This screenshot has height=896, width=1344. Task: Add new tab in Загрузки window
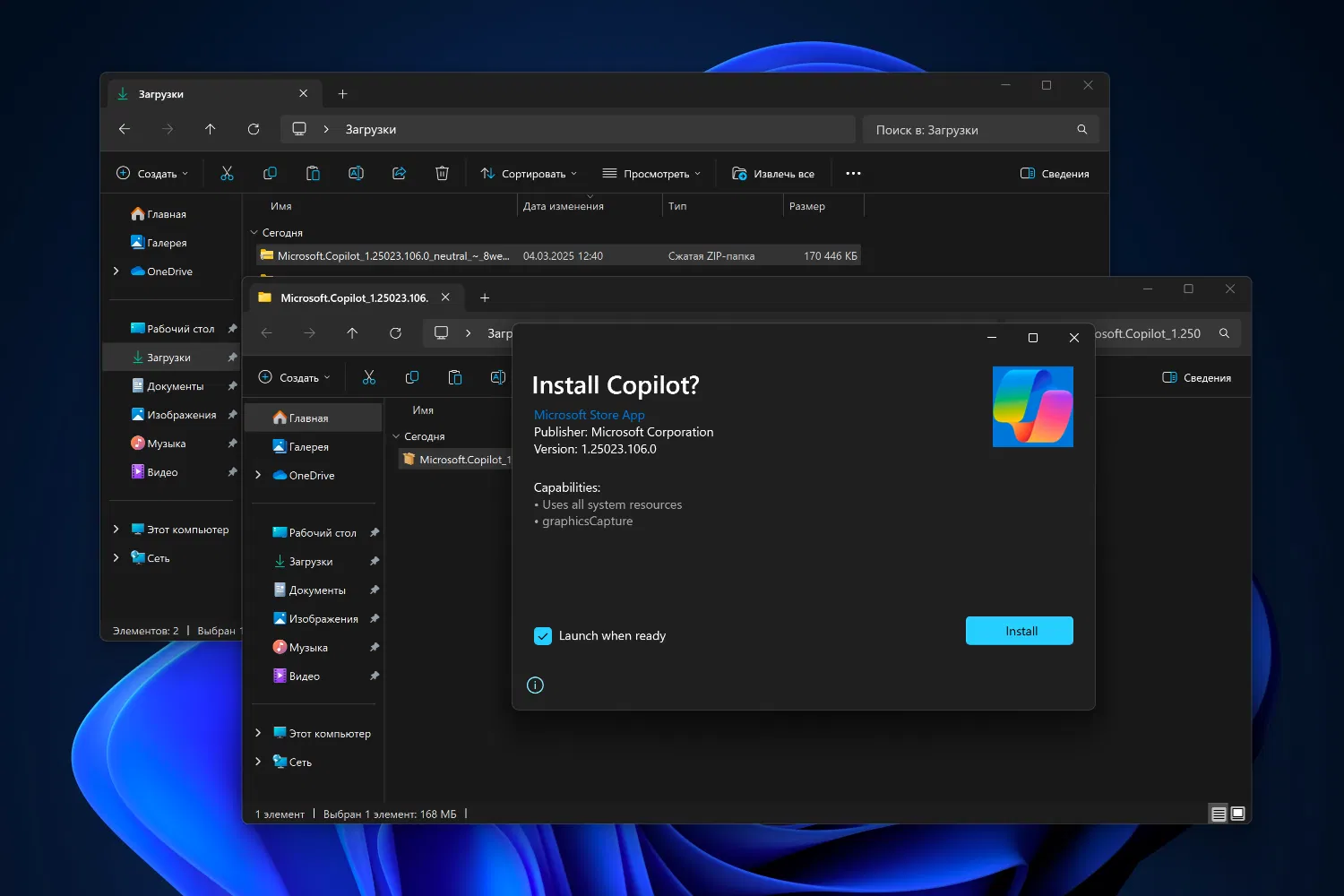coord(342,94)
